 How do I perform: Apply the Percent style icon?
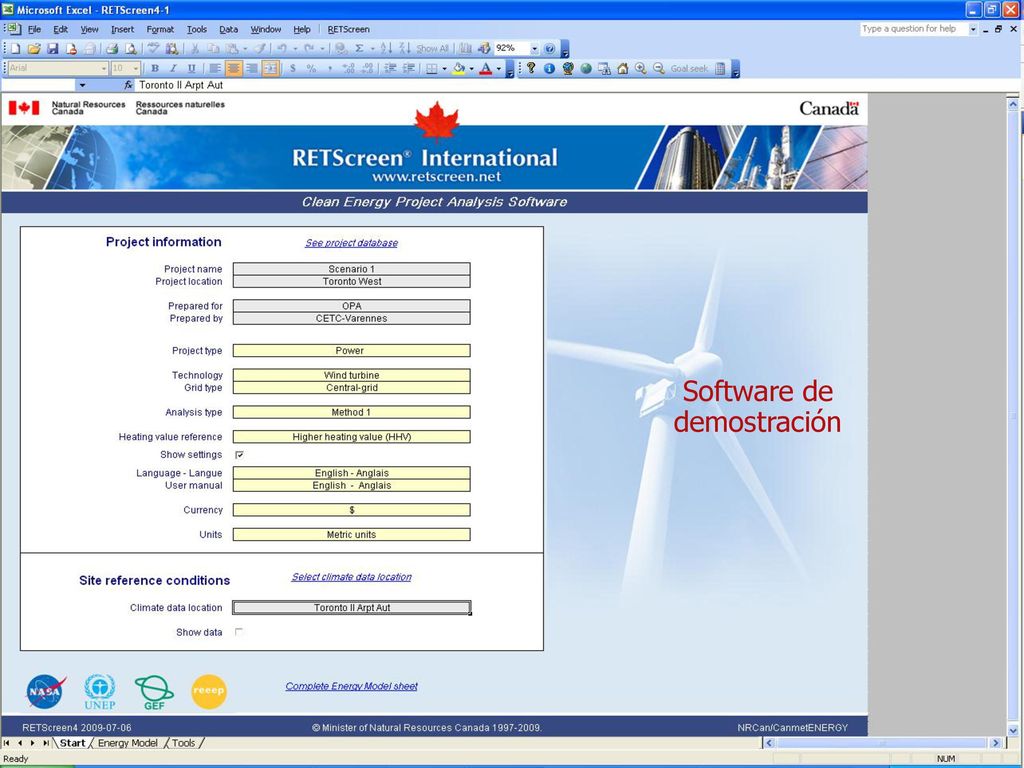(312, 68)
